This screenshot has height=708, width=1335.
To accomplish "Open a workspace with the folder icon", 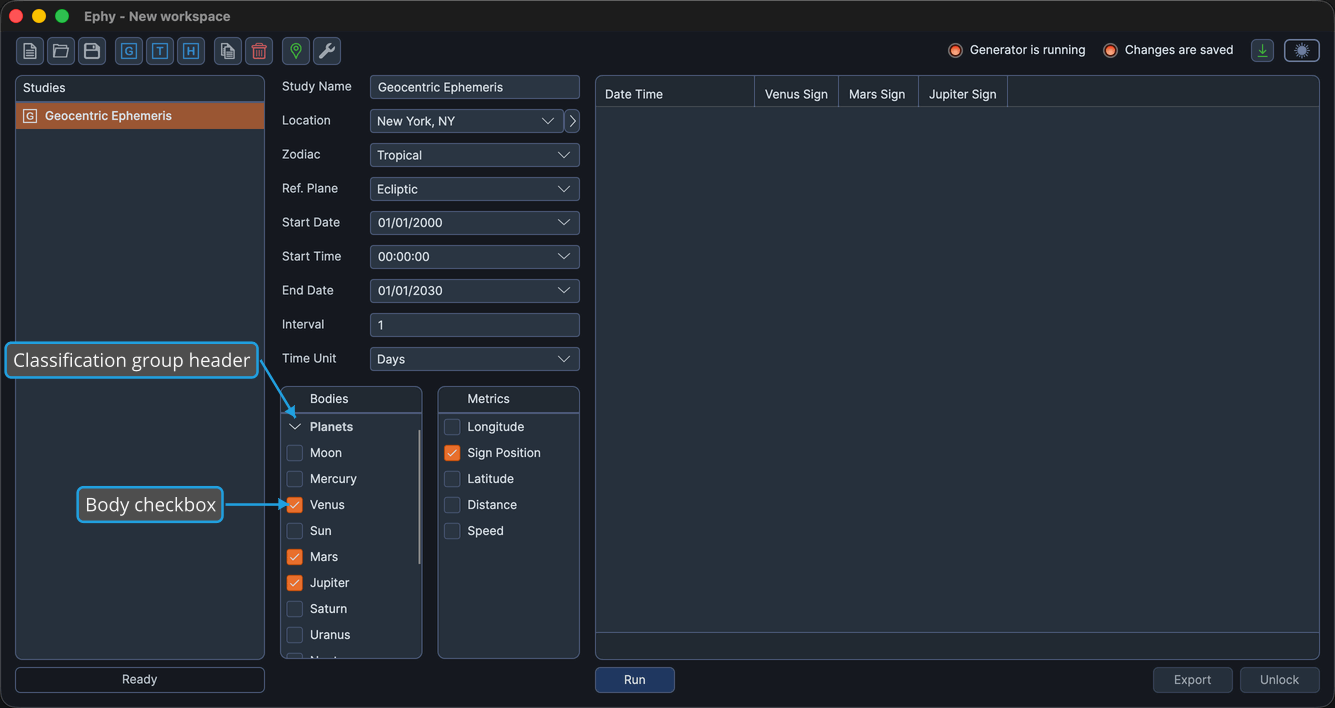I will click(x=61, y=51).
